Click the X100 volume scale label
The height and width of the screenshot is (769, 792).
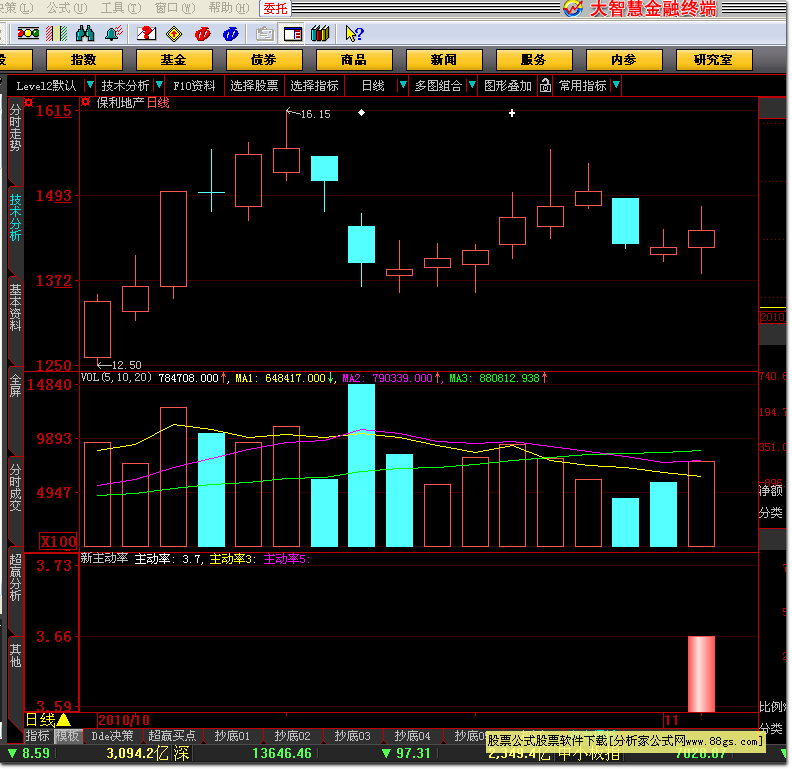(59, 542)
